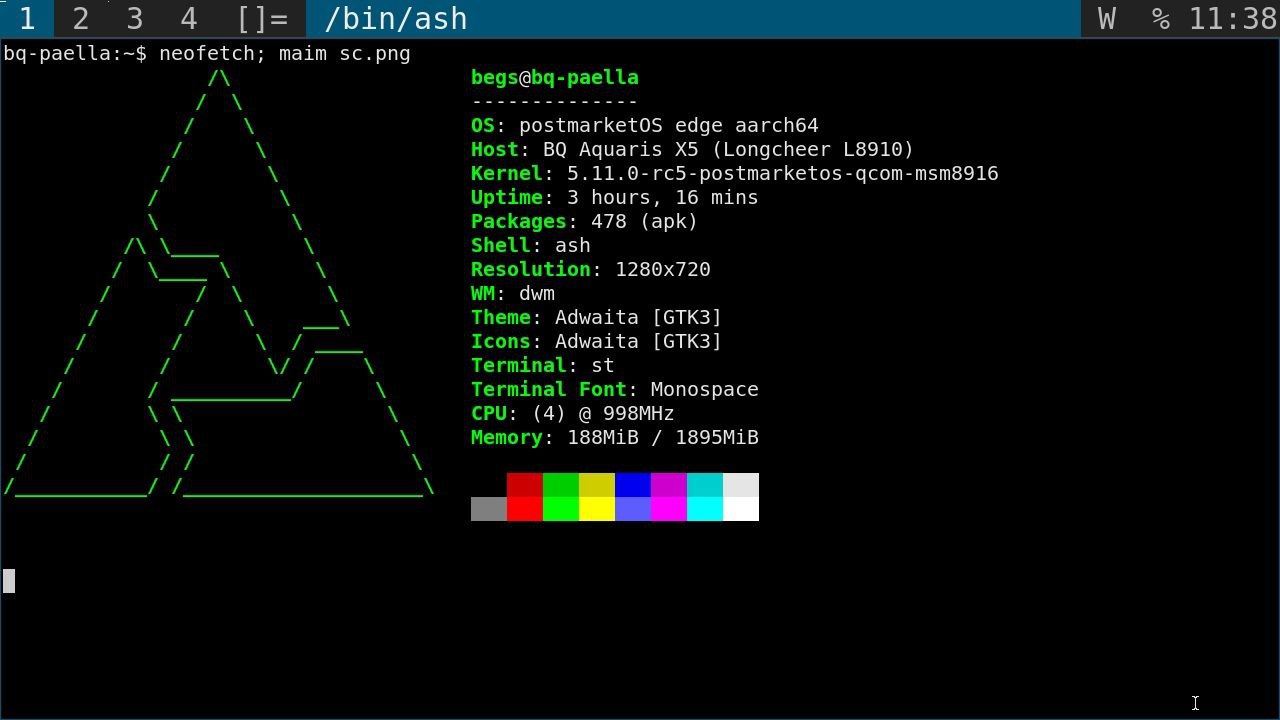This screenshot has height=720, width=1280.
Task: Click the W indicator in status bar
Action: pos(1107,19)
